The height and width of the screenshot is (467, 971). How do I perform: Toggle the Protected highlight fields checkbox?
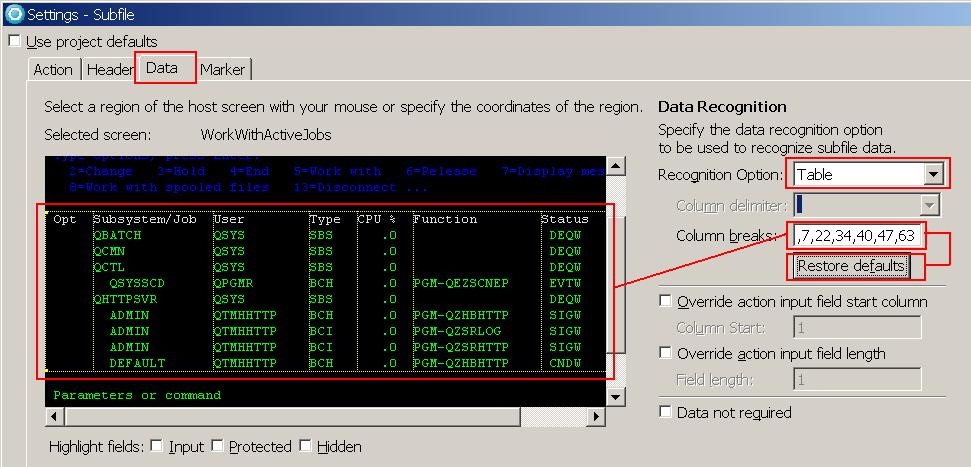click(217, 446)
